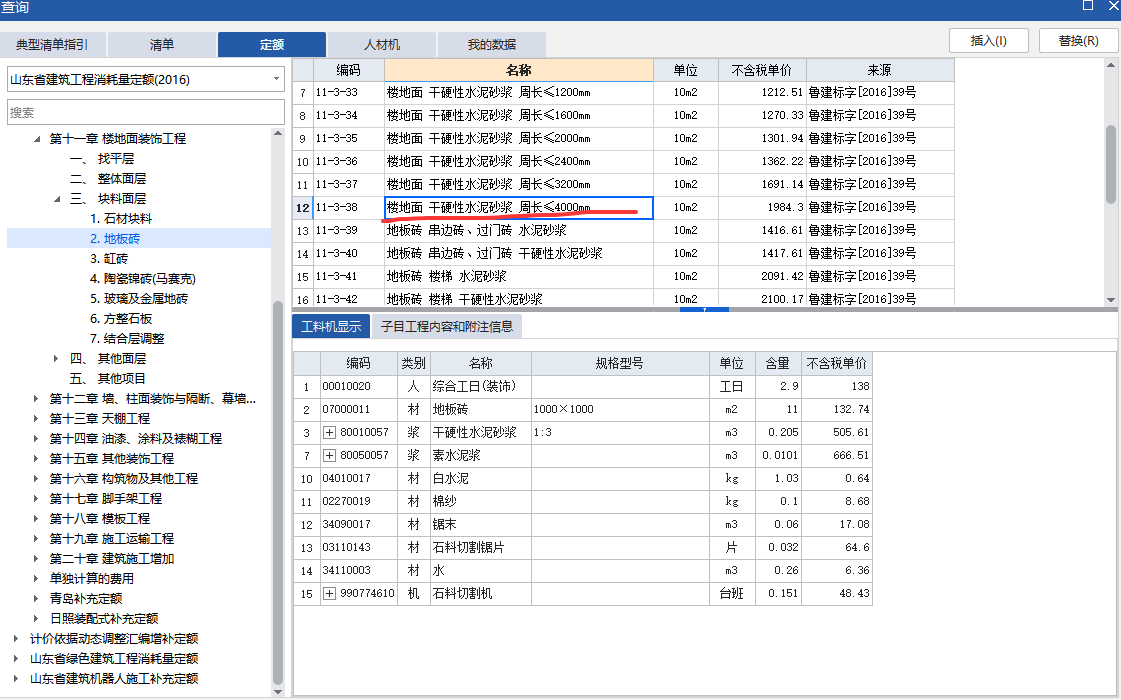The height and width of the screenshot is (700, 1121).
Task: Select the 石料切割锯片 material row
Action: (583, 548)
